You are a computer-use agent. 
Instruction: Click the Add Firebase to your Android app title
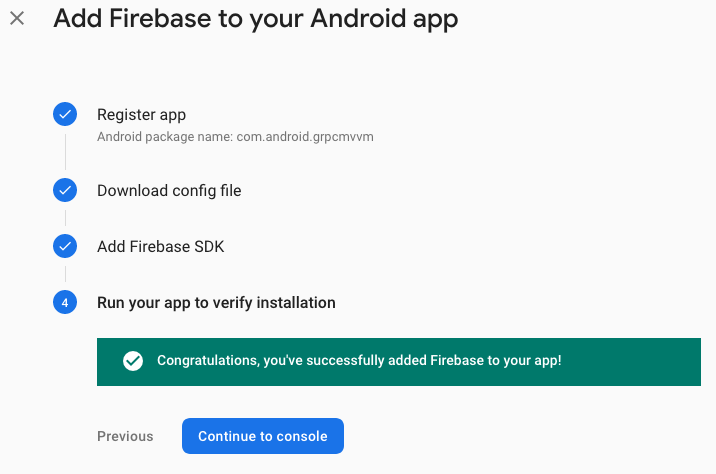click(x=256, y=19)
